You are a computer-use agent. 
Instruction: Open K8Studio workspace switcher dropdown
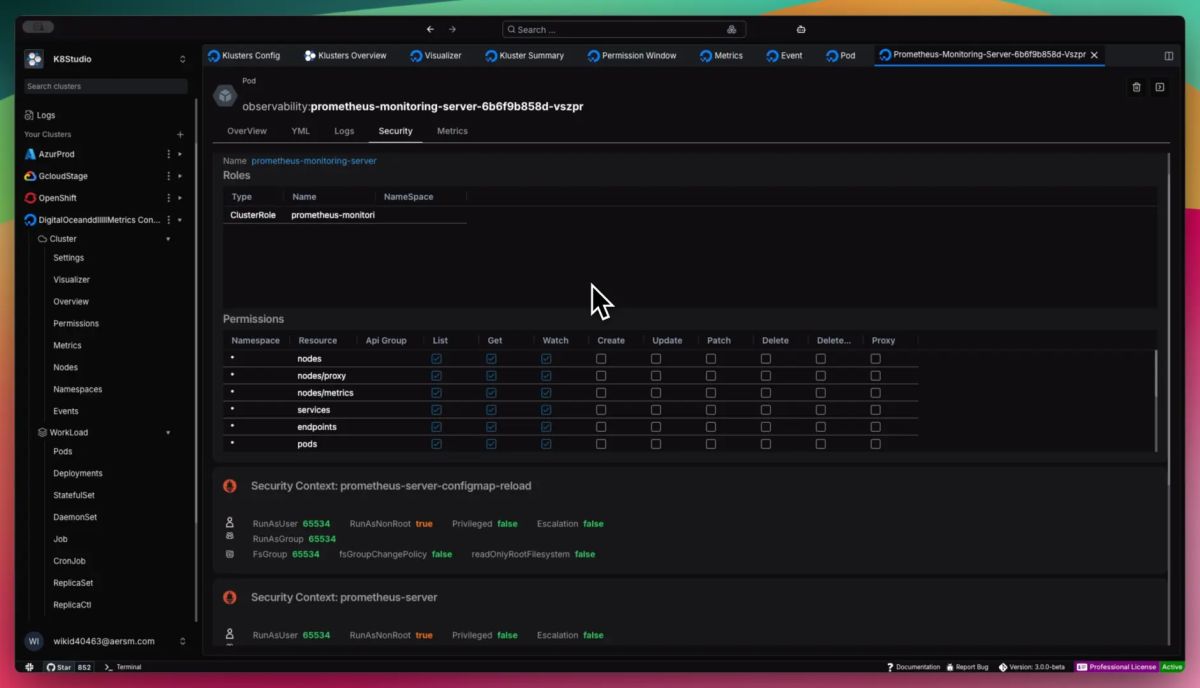182,59
